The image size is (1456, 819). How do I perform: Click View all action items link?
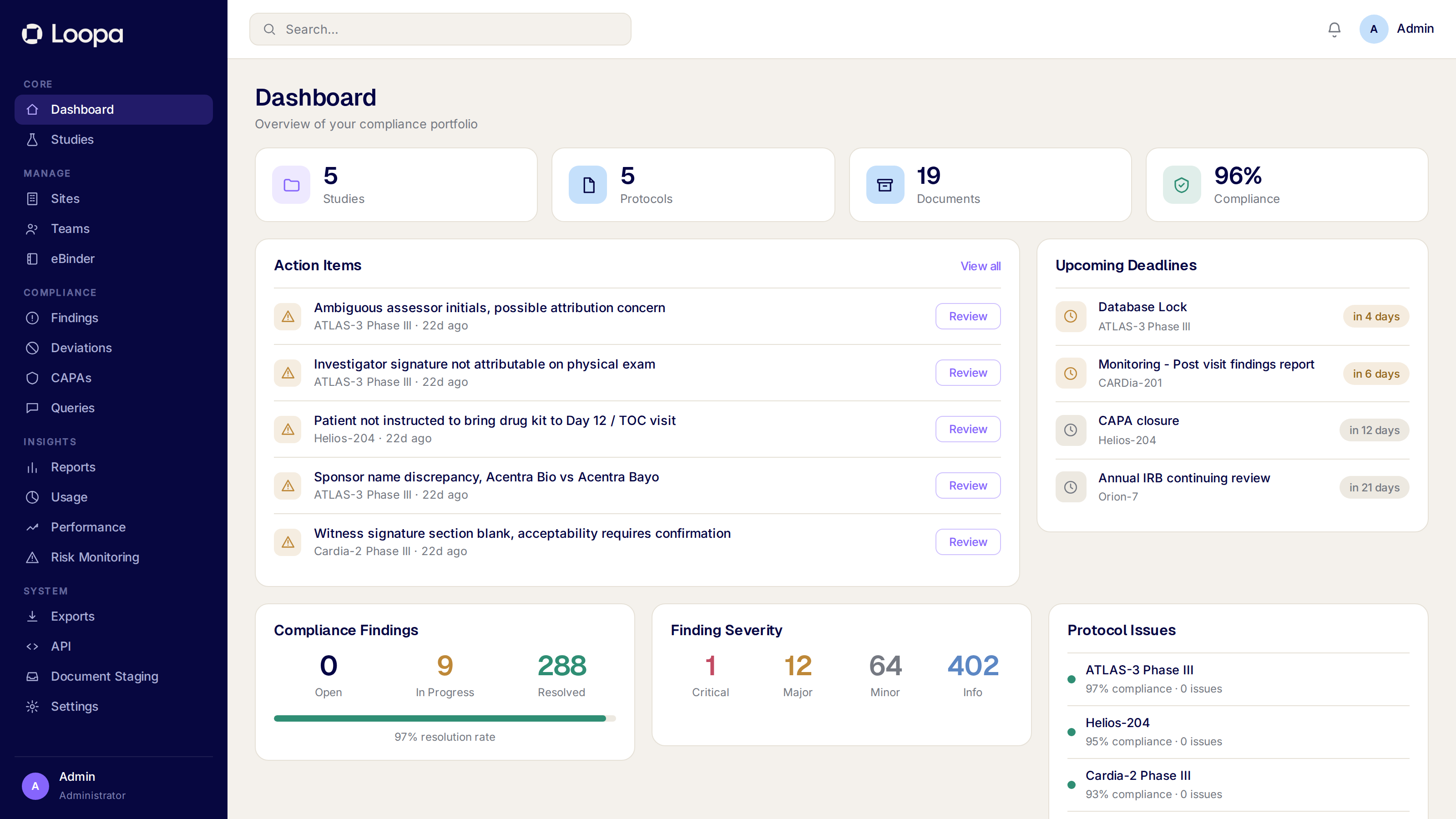981,266
